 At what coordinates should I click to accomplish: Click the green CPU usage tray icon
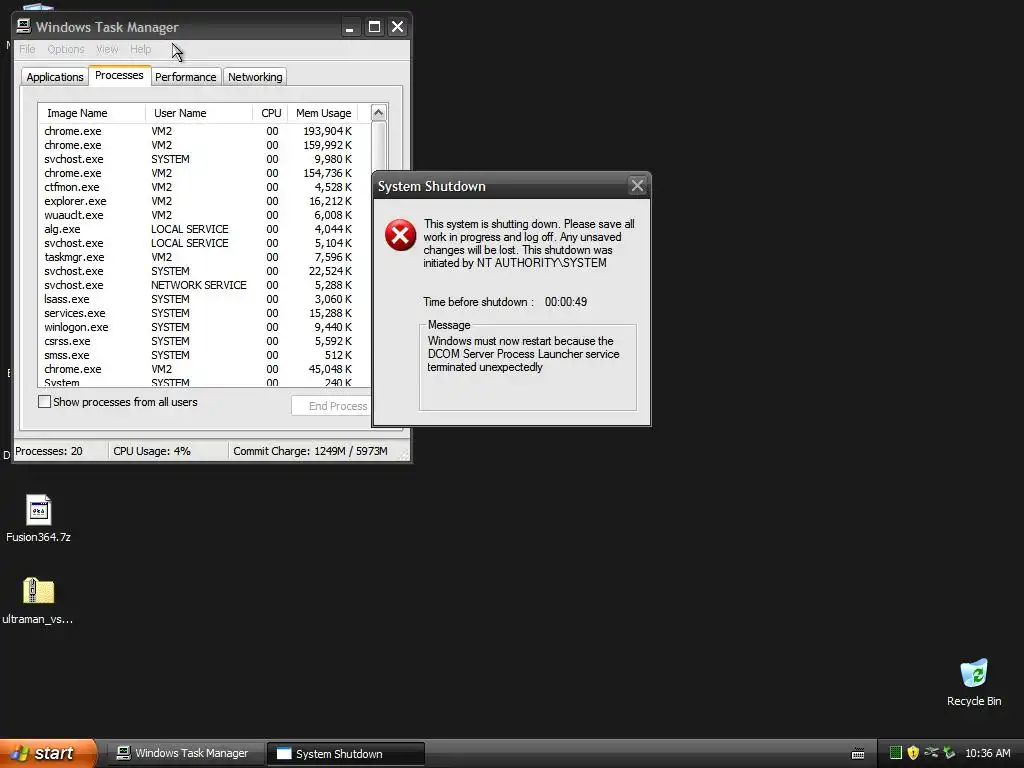(x=896, y=753)
